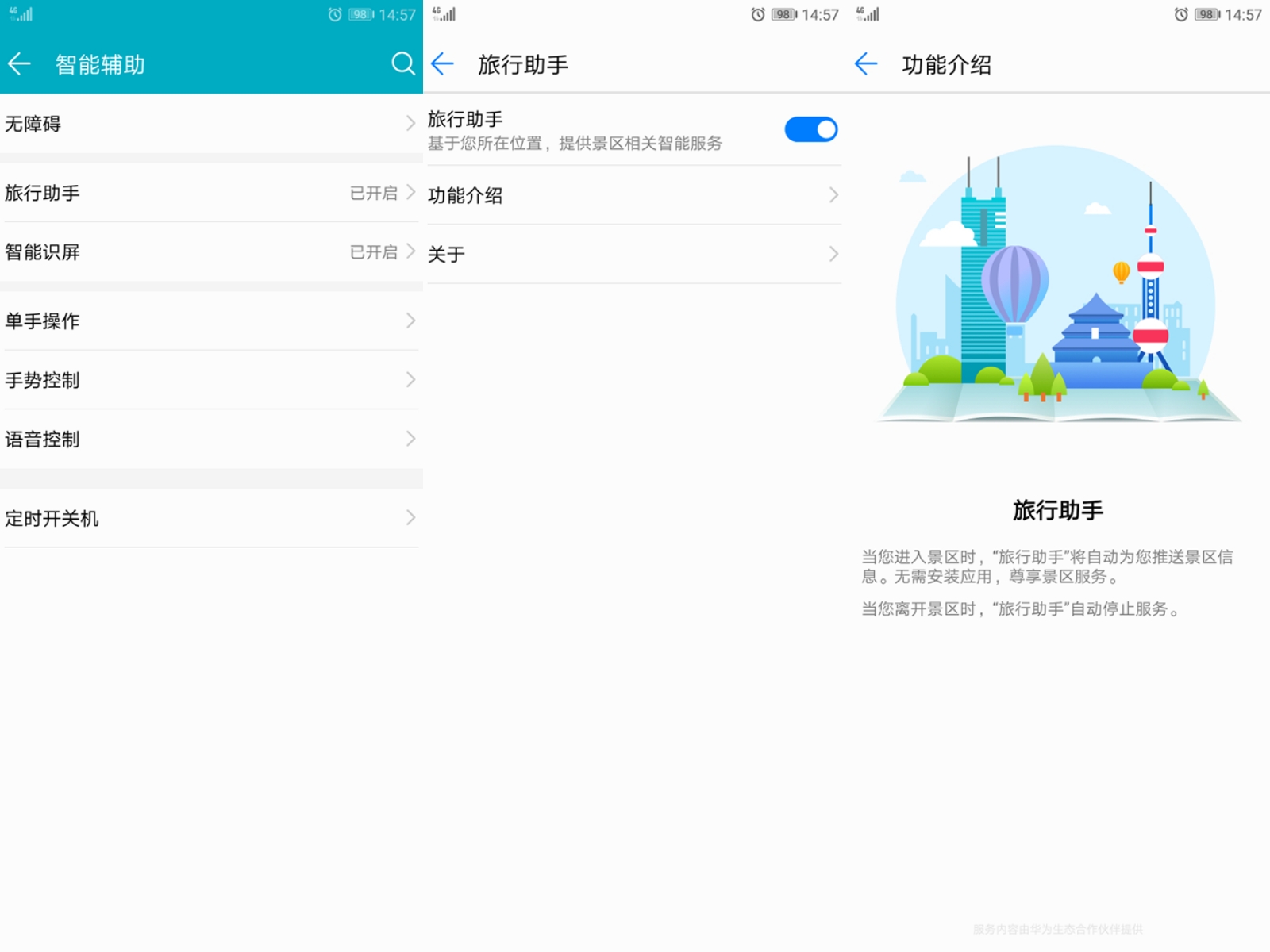Screen dimensions: 1270x952
Task: Tap the back arrow on 旅行助手 page
Action: pyautogui.click(x=442, y=64)
